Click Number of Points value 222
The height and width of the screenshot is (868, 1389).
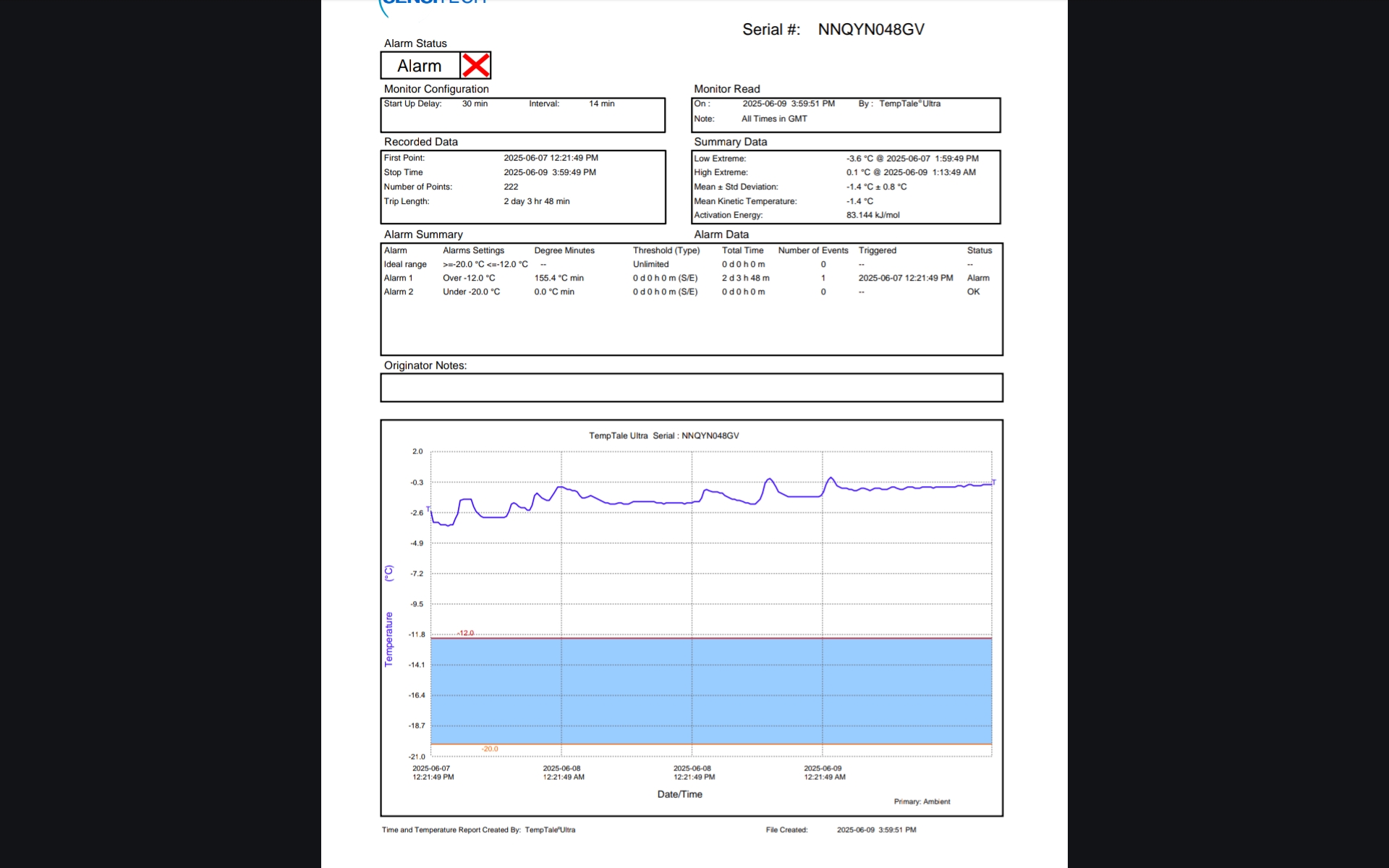[511, 187]
